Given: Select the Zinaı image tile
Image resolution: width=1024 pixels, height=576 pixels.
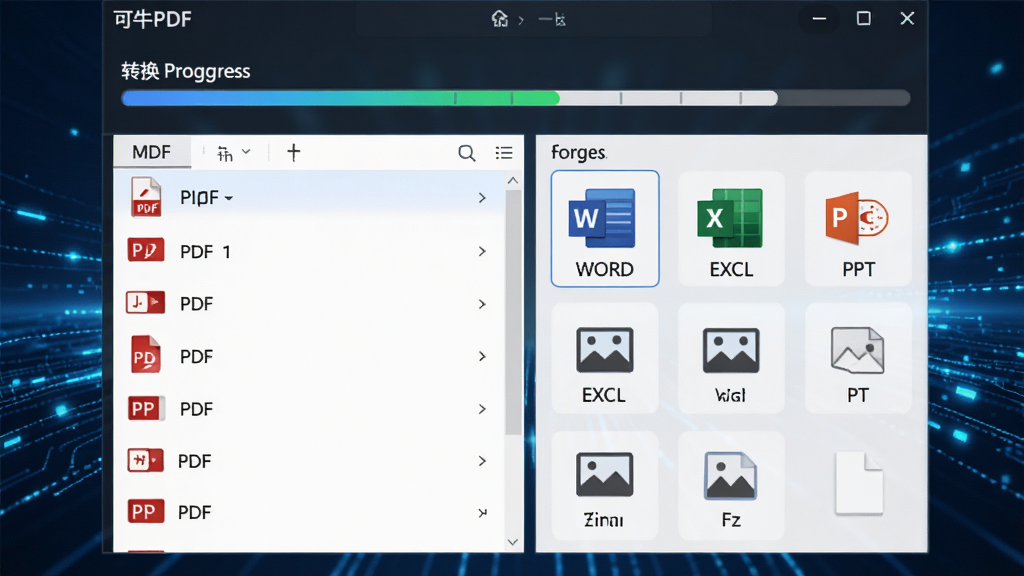Looking at the screenshot, I should coord(605,485).
